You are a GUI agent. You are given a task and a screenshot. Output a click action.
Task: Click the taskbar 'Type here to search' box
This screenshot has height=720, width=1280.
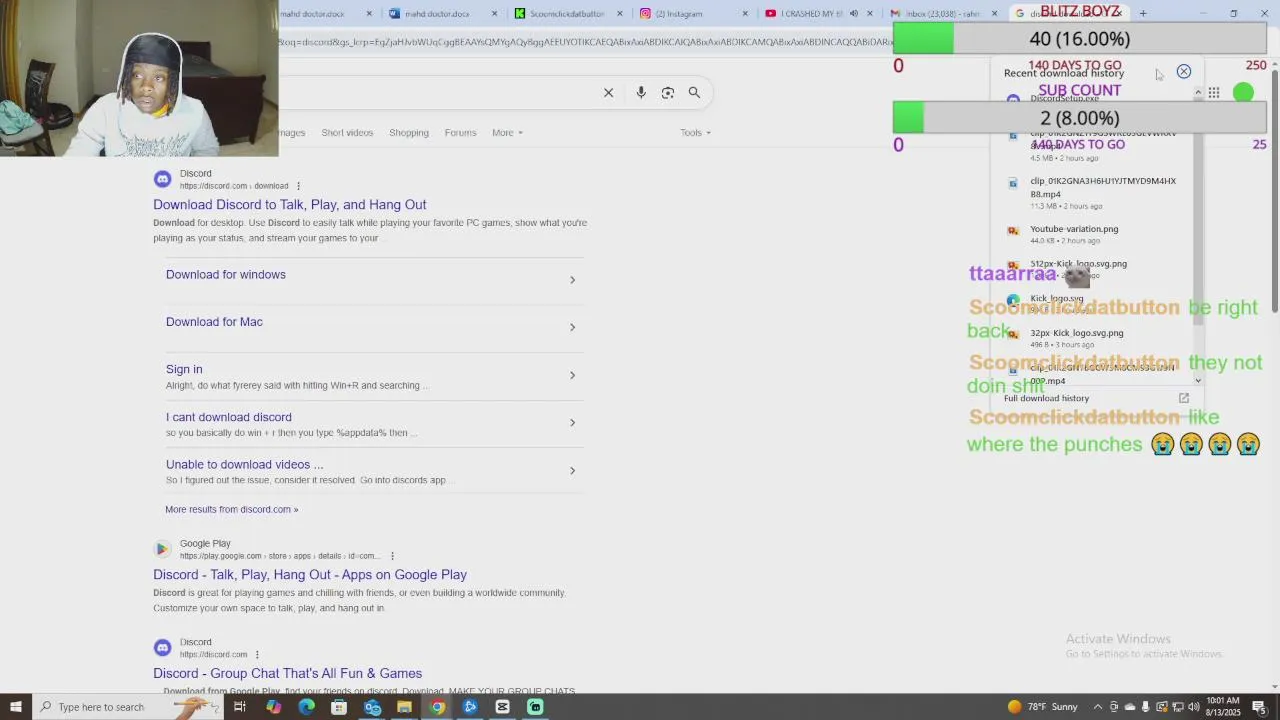click(x=128, y=707)
